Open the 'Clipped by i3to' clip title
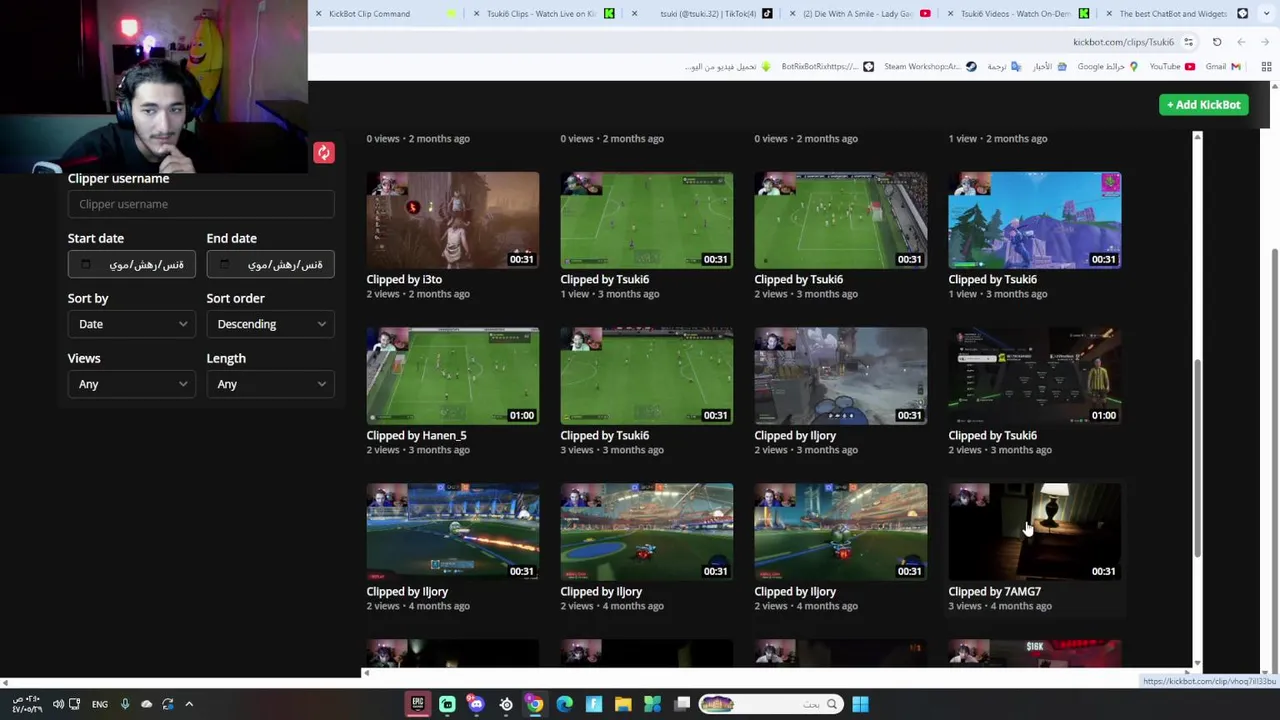This screenshot has width=1280, height=720. click(404, 280)
